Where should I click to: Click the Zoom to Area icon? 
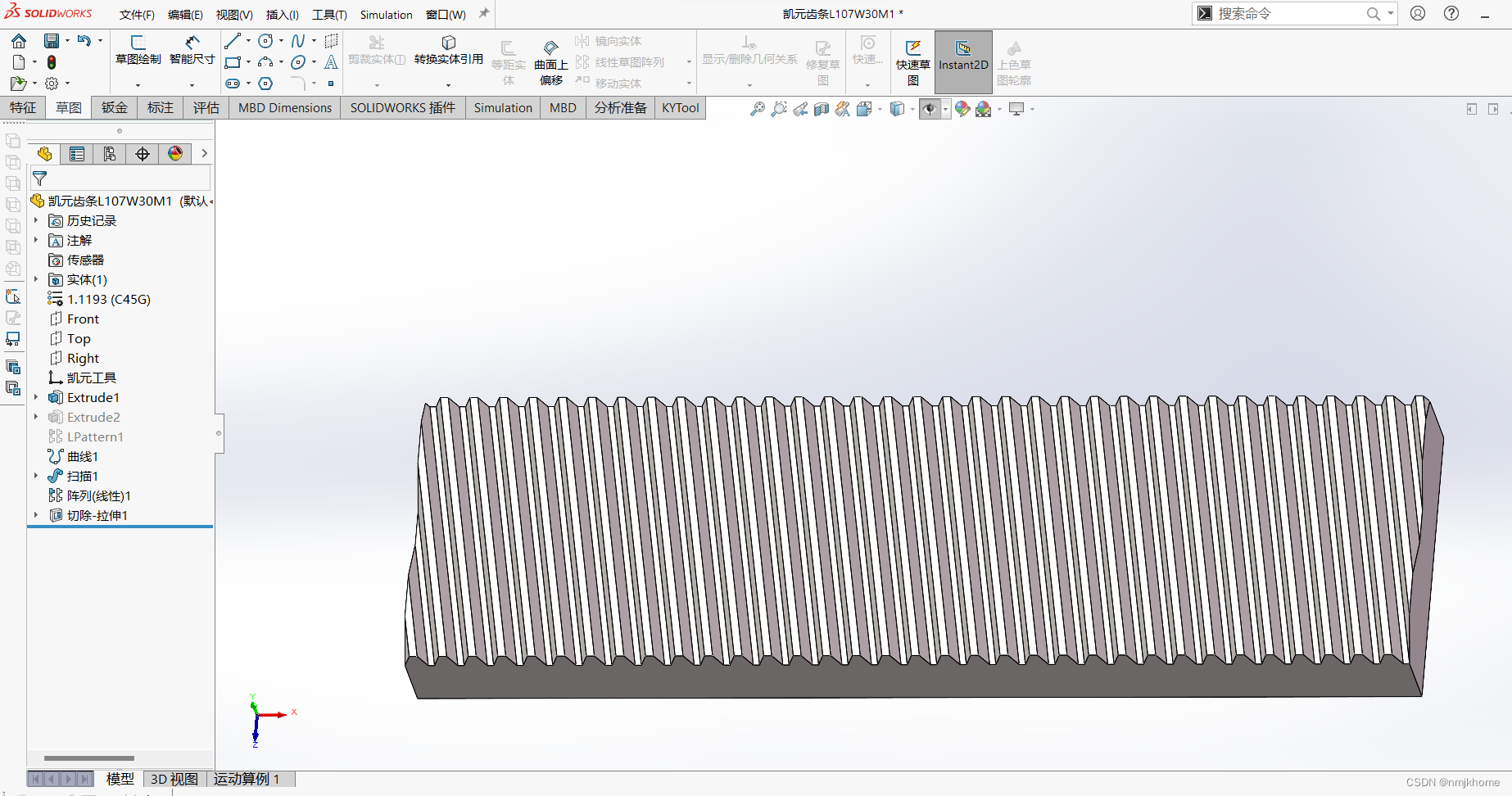click(x=777, y=108)
